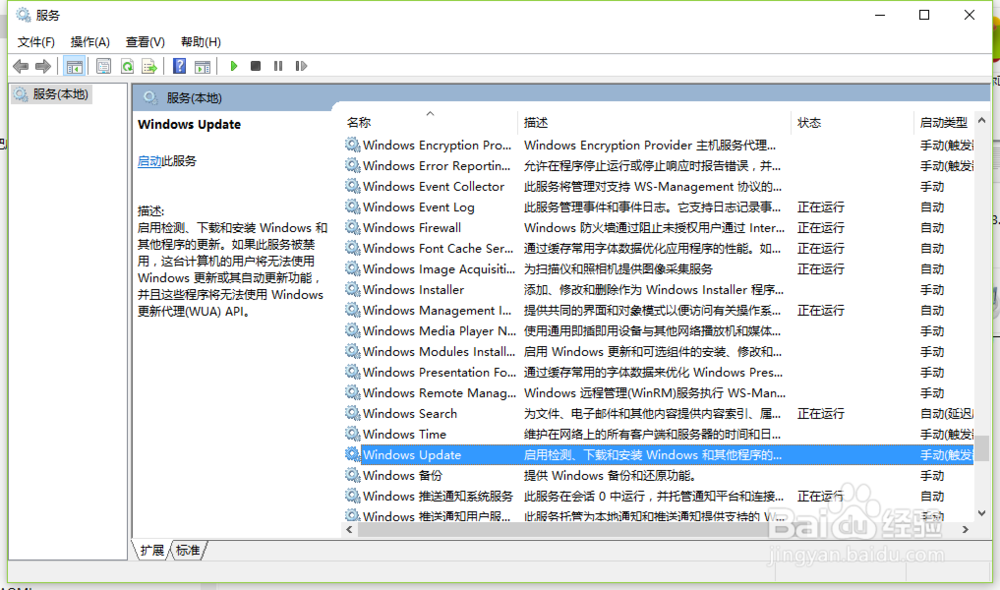The image size is (1000, 590).
Task: Start service with green play icon
Action: [233, 66]
